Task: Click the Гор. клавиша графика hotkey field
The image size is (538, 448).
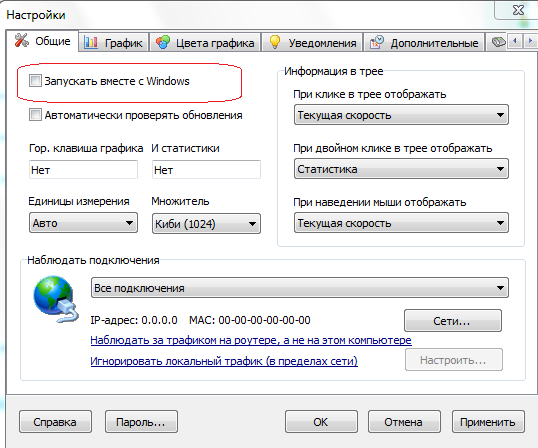Action: 83,169
